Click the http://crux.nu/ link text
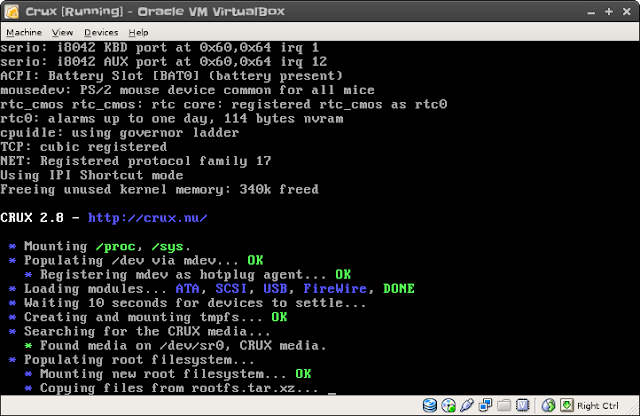This screenshot has height=416, width=640. coord(147,218)
